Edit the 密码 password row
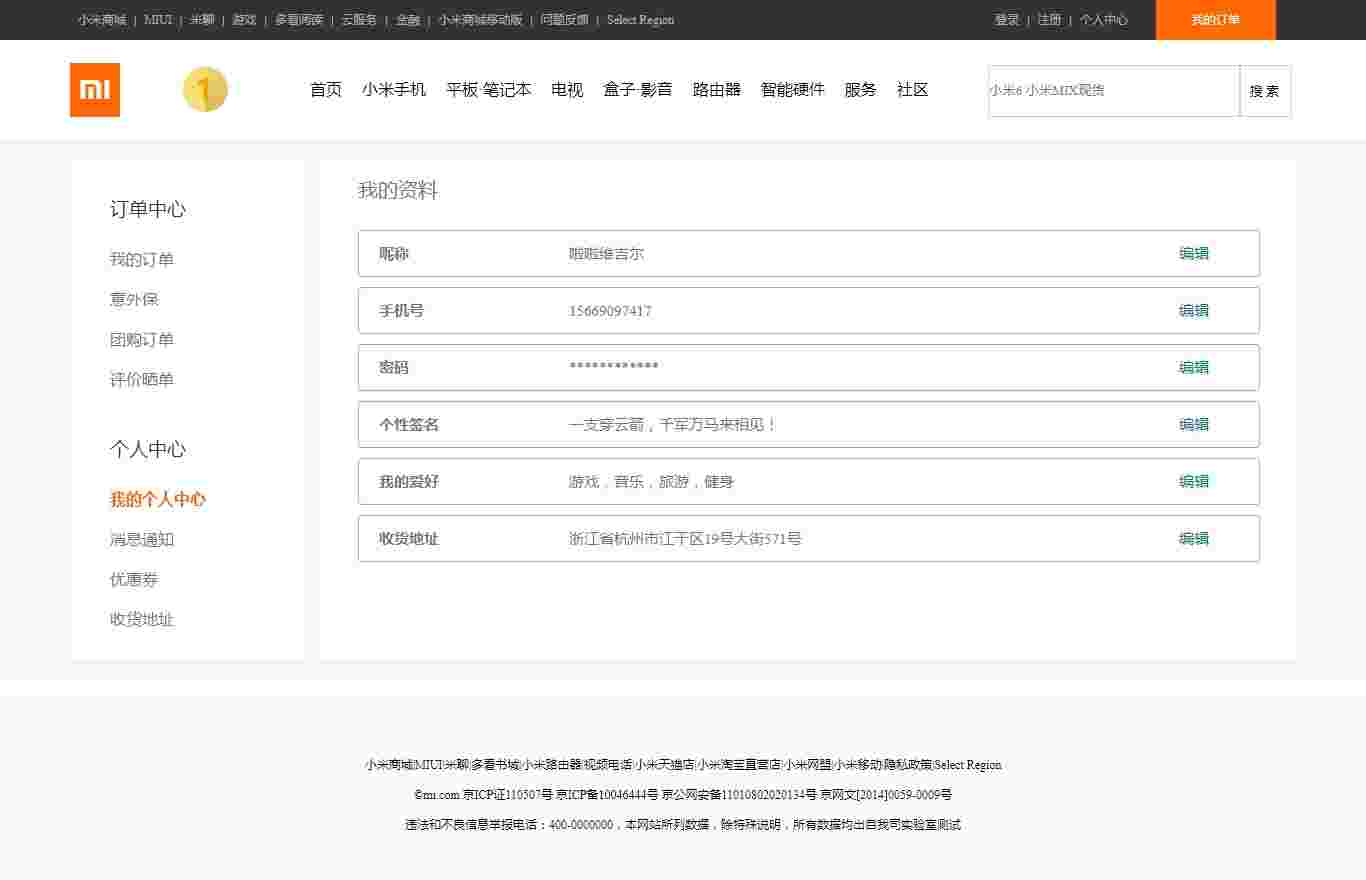This screenshot has height=880, width=1366. [x=1194, y=368]
